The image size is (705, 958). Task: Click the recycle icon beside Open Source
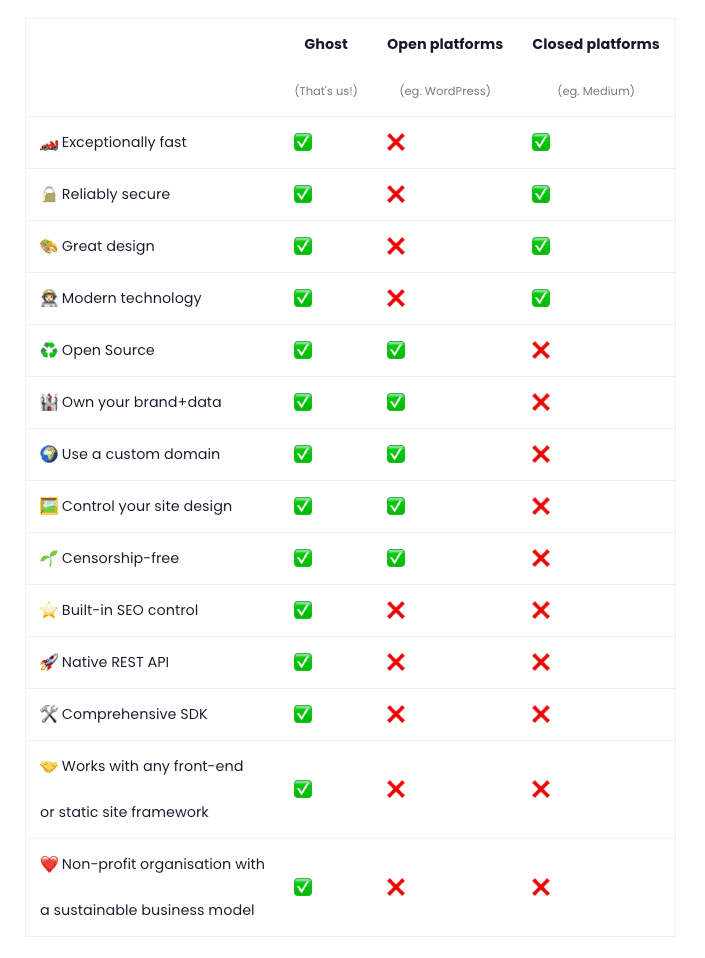(x=49, y=350)
